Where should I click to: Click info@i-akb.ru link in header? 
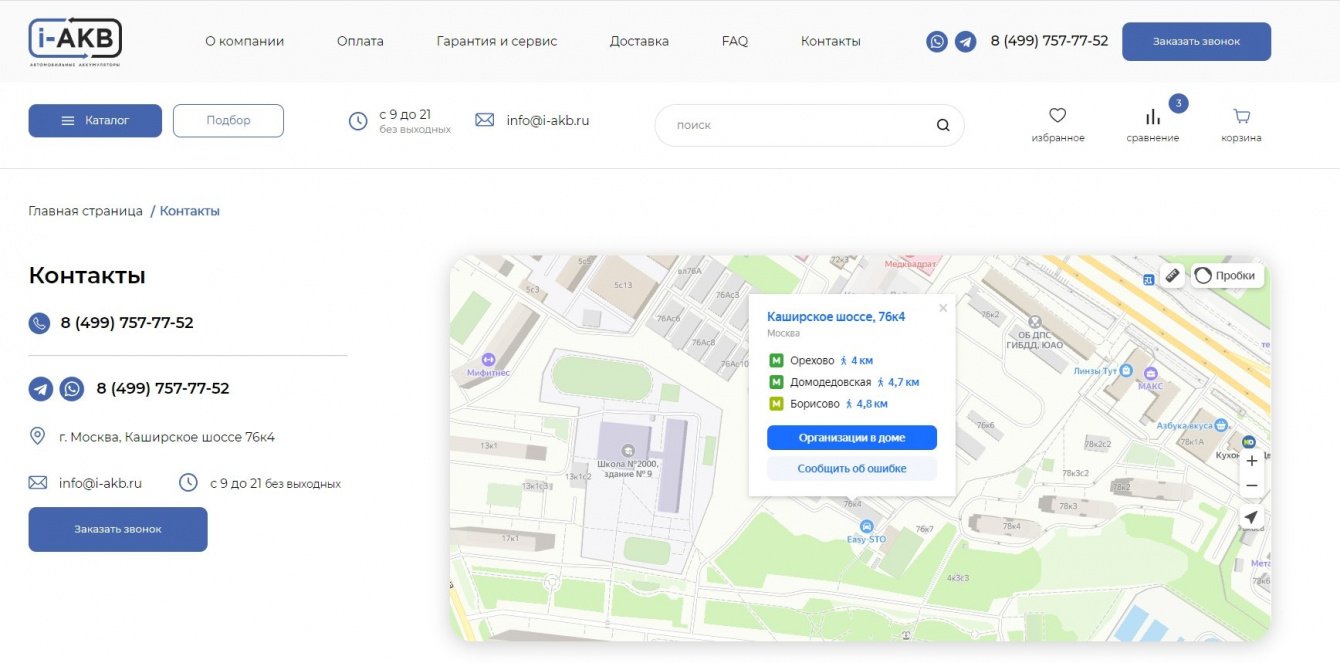548,120
